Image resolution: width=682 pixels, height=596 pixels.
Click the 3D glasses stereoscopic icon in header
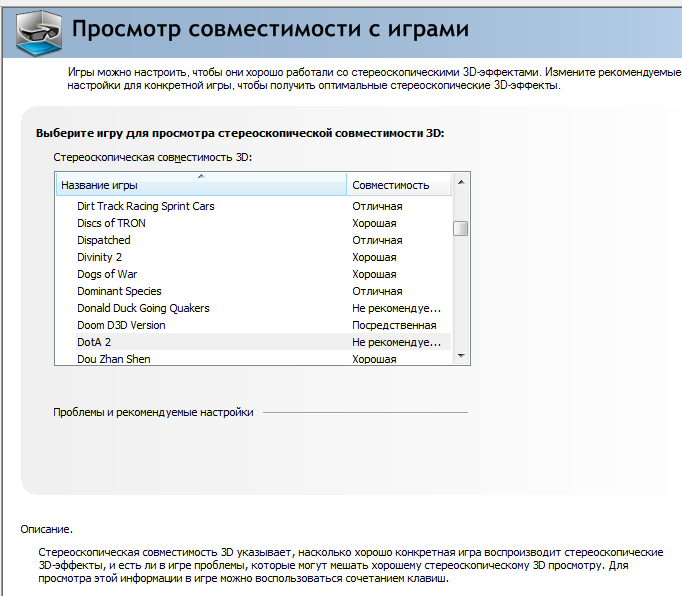pyautogui.click(x=38, y=33)
